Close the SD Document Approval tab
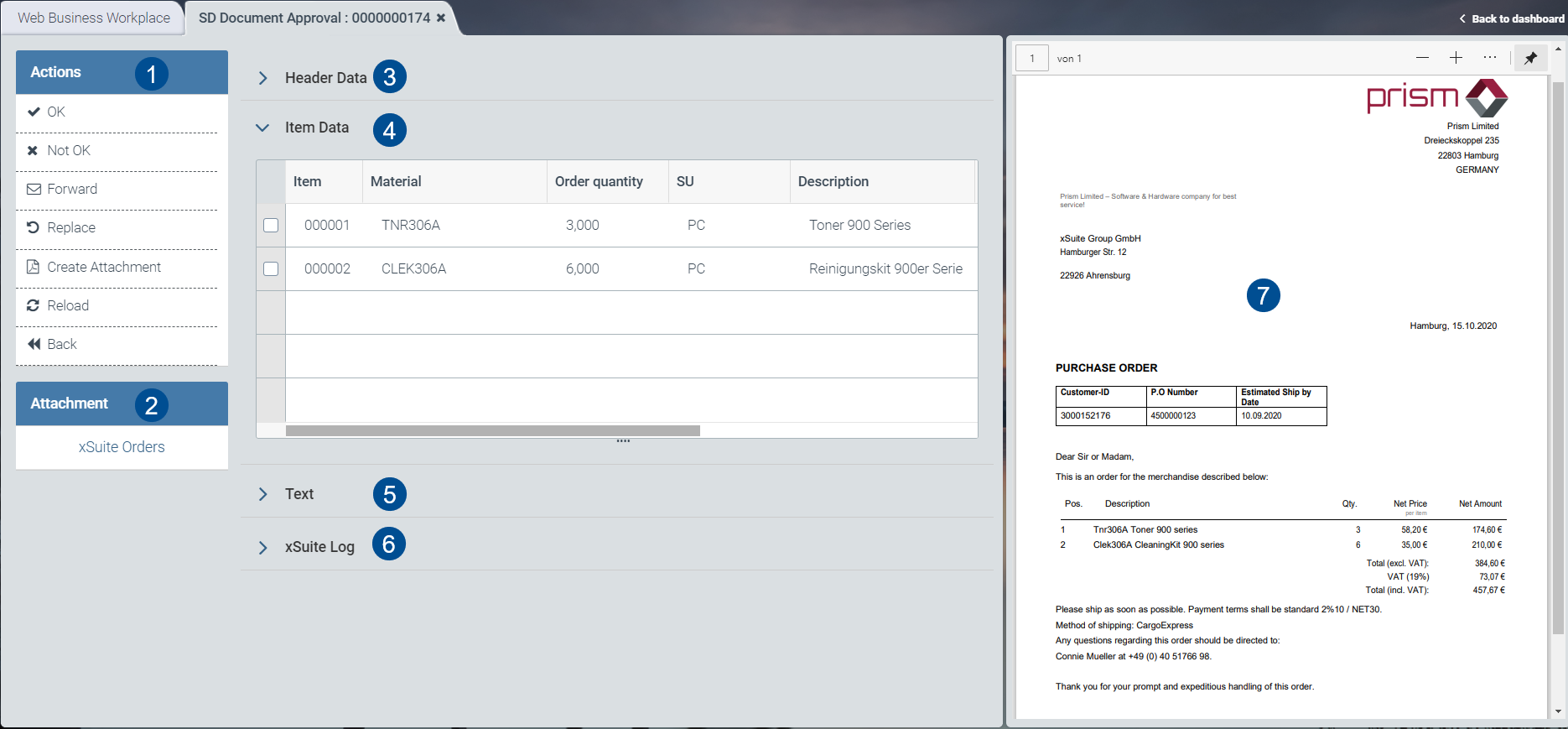The image size is (1568, 729). coord(441,18)
